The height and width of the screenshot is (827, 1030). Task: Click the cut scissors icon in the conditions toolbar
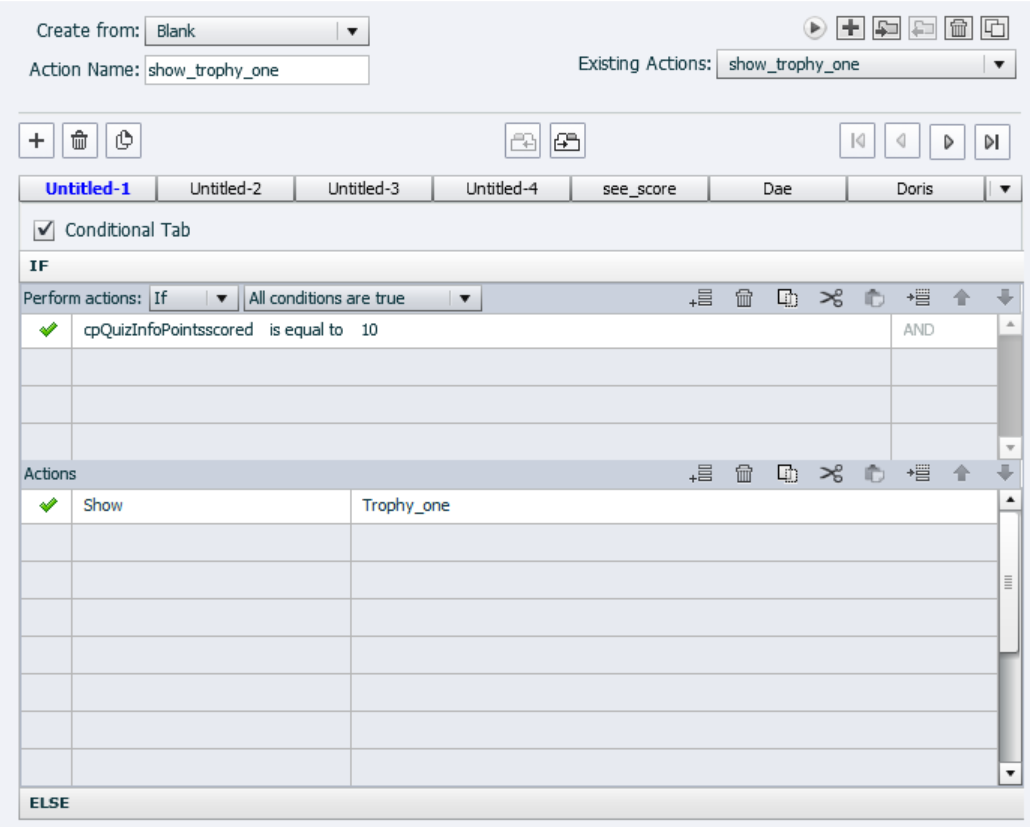[831, 298]
